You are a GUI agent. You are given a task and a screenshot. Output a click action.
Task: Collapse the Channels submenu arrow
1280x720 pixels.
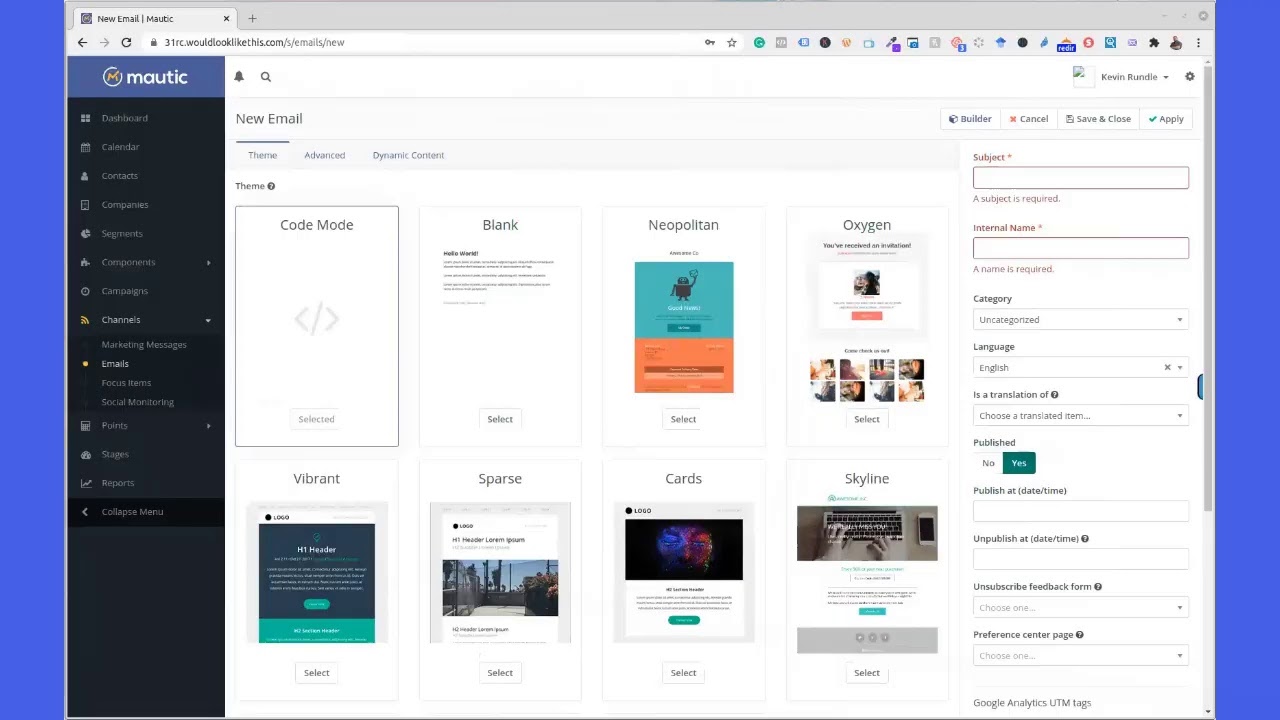click(x=208, y=320)
